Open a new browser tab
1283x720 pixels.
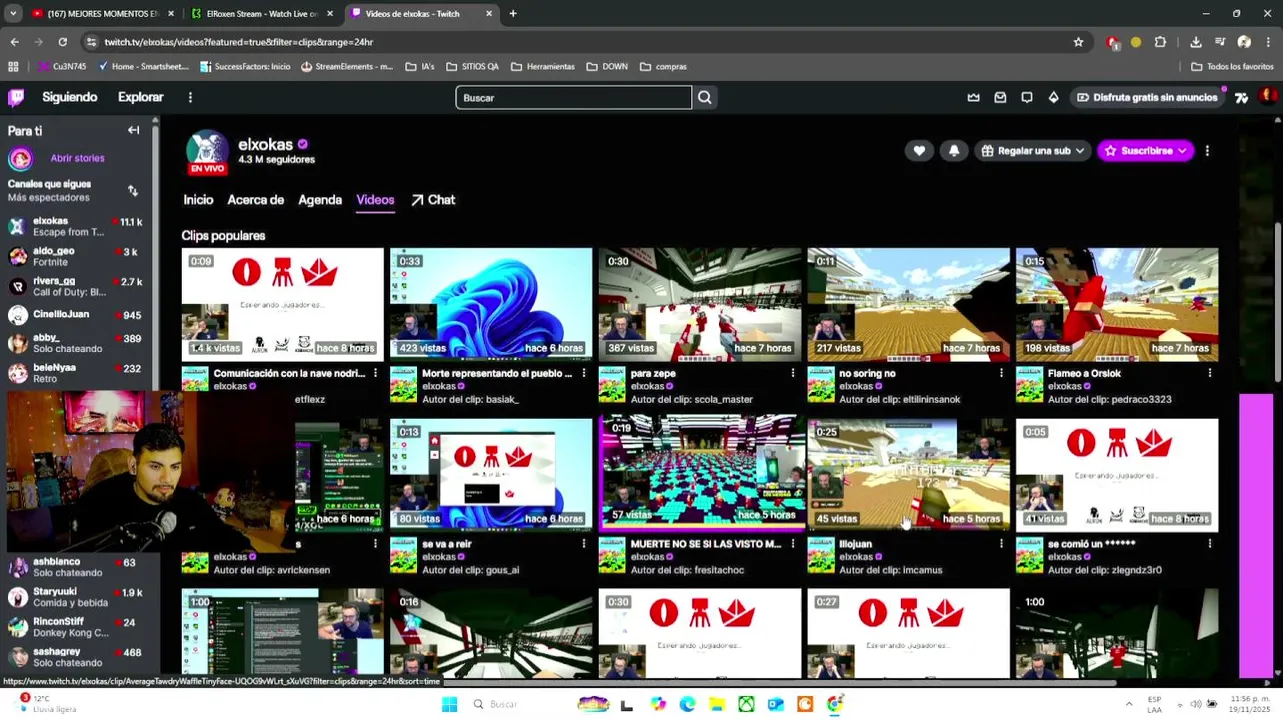pos(513,13)
